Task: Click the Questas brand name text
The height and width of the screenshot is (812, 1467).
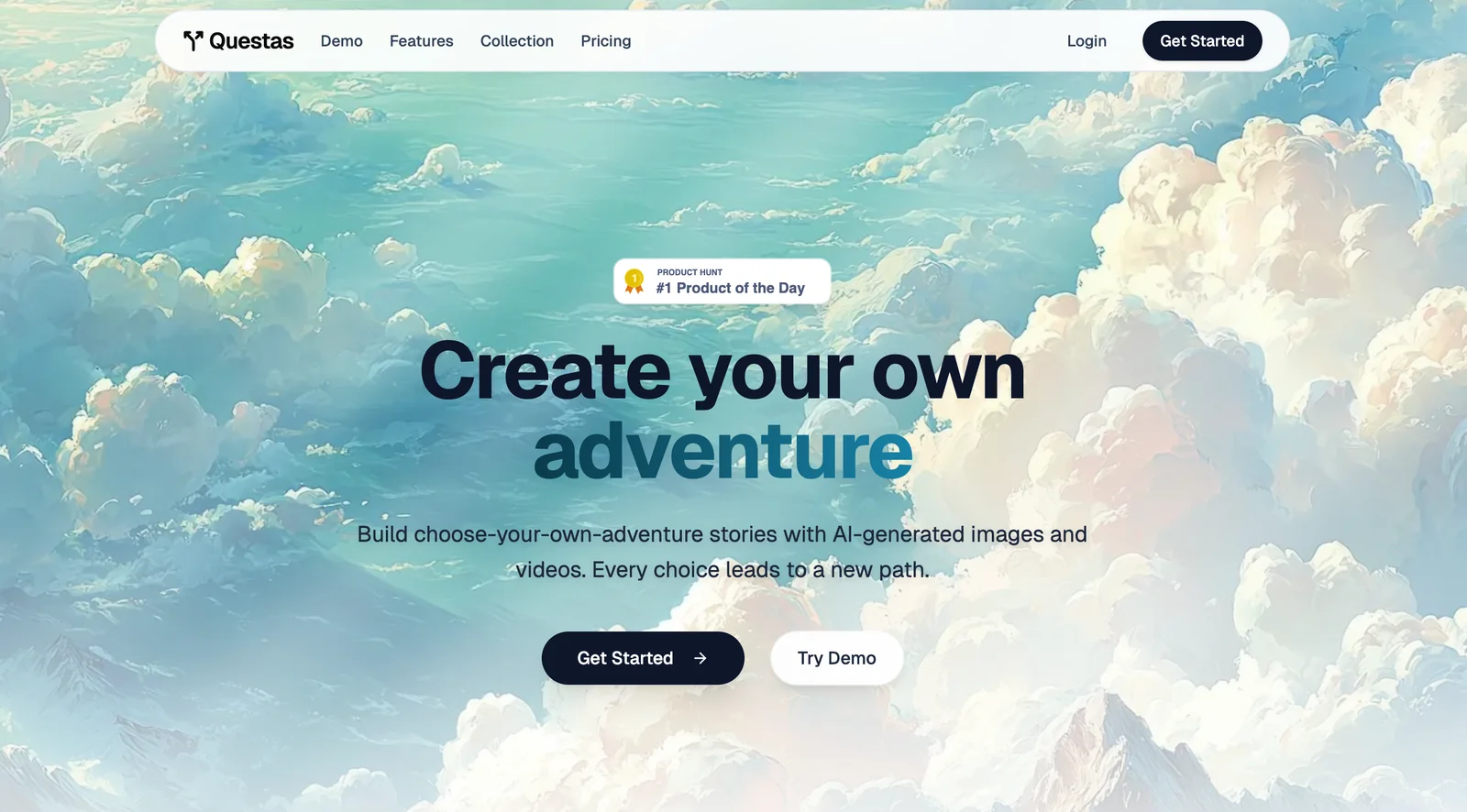Action: pos(251,41)
